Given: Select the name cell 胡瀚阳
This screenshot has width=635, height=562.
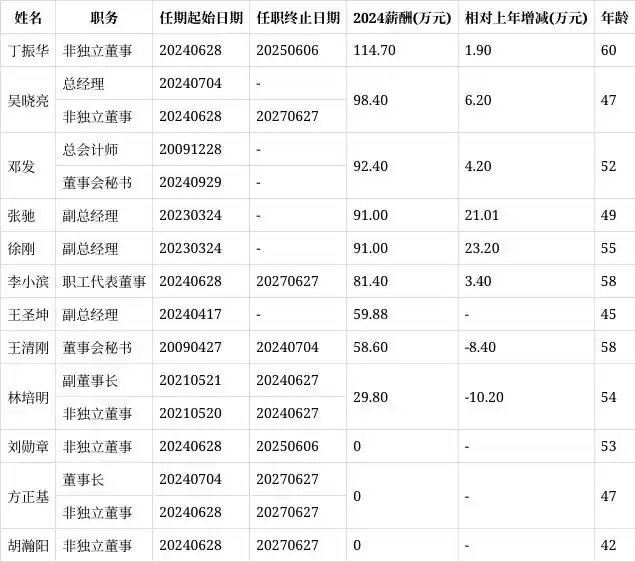Looking at the screenshot, I should click(28, 546).
